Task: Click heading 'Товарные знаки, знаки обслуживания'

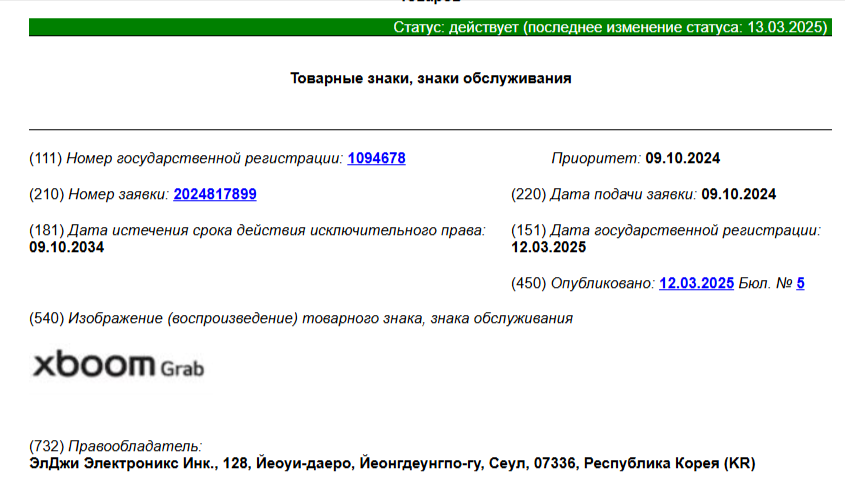Action: click(x=431, y=78)
